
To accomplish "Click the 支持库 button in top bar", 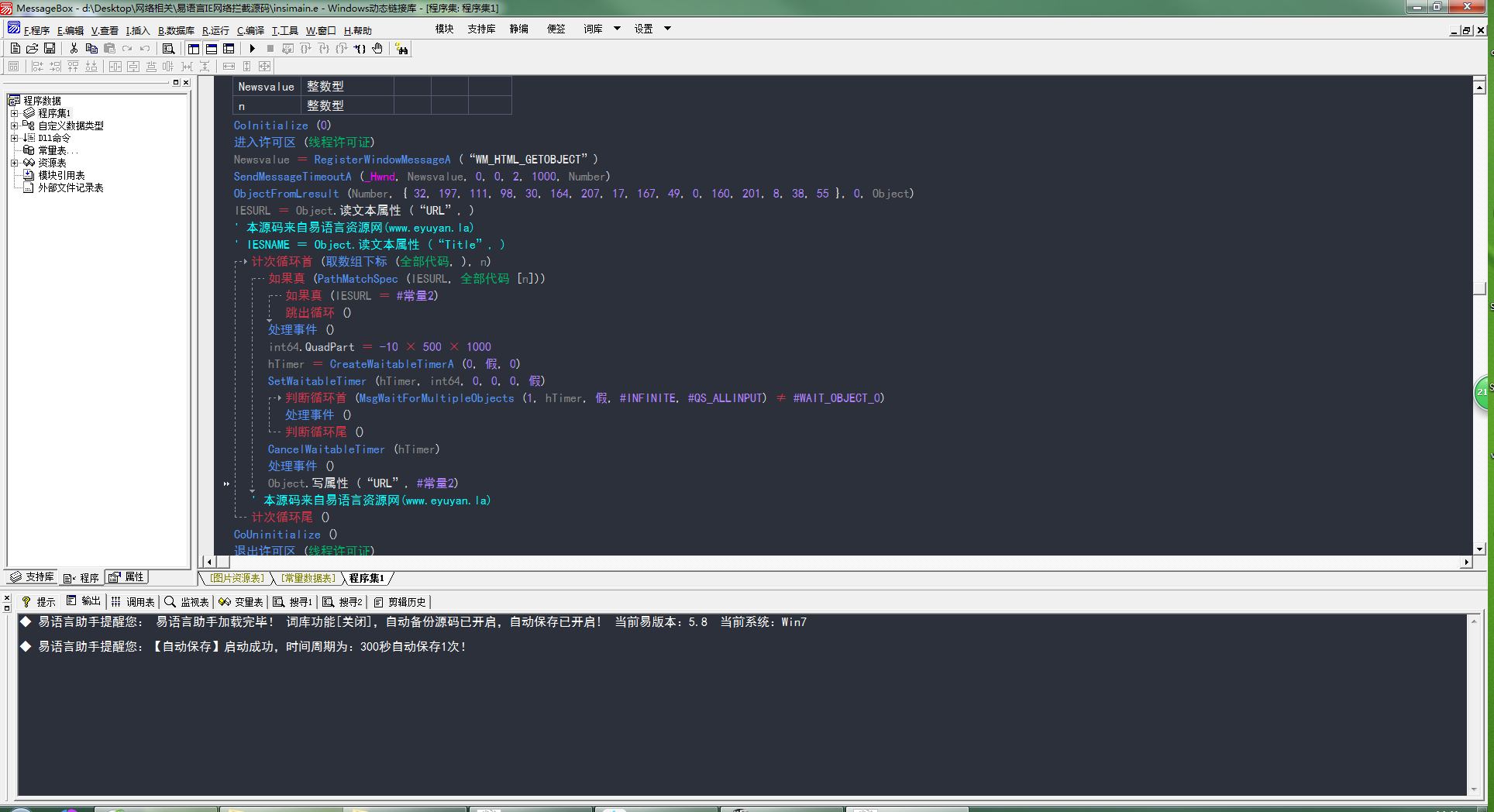I will (481, 29).
